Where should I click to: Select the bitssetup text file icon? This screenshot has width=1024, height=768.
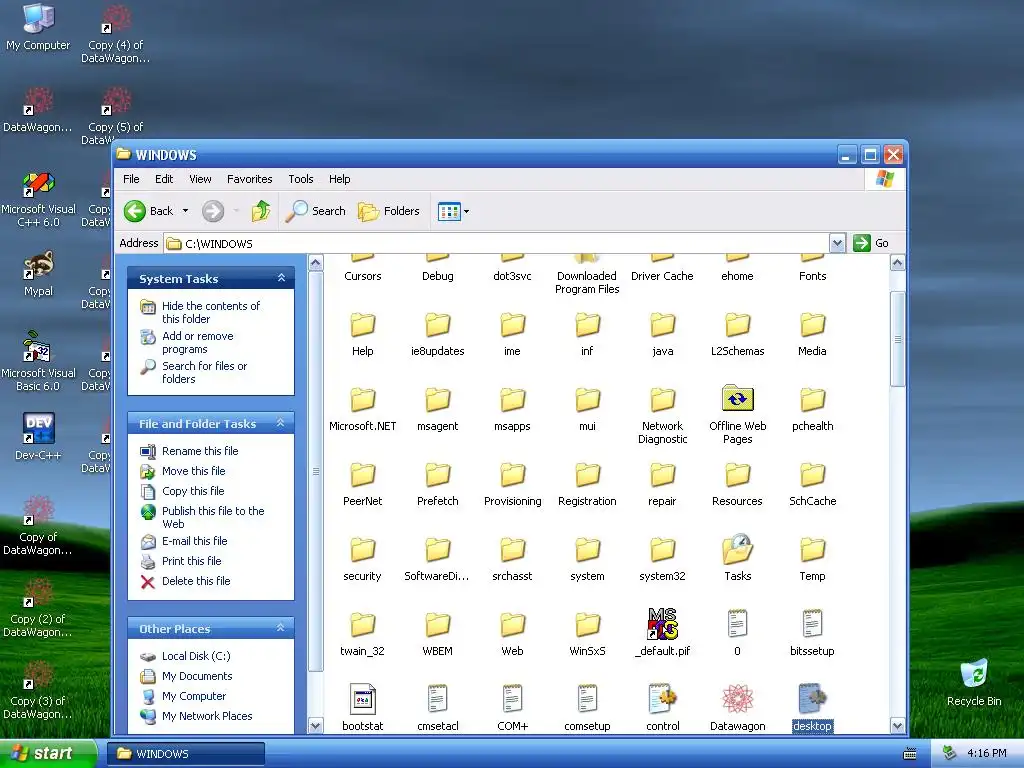coord(812,624)
